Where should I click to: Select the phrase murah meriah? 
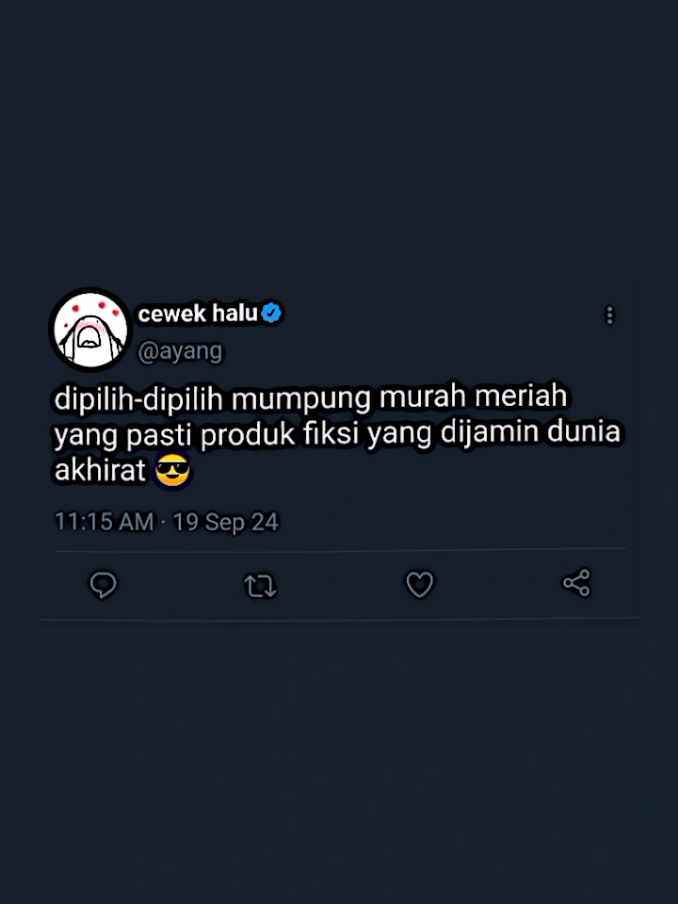(x=473, y=397)
